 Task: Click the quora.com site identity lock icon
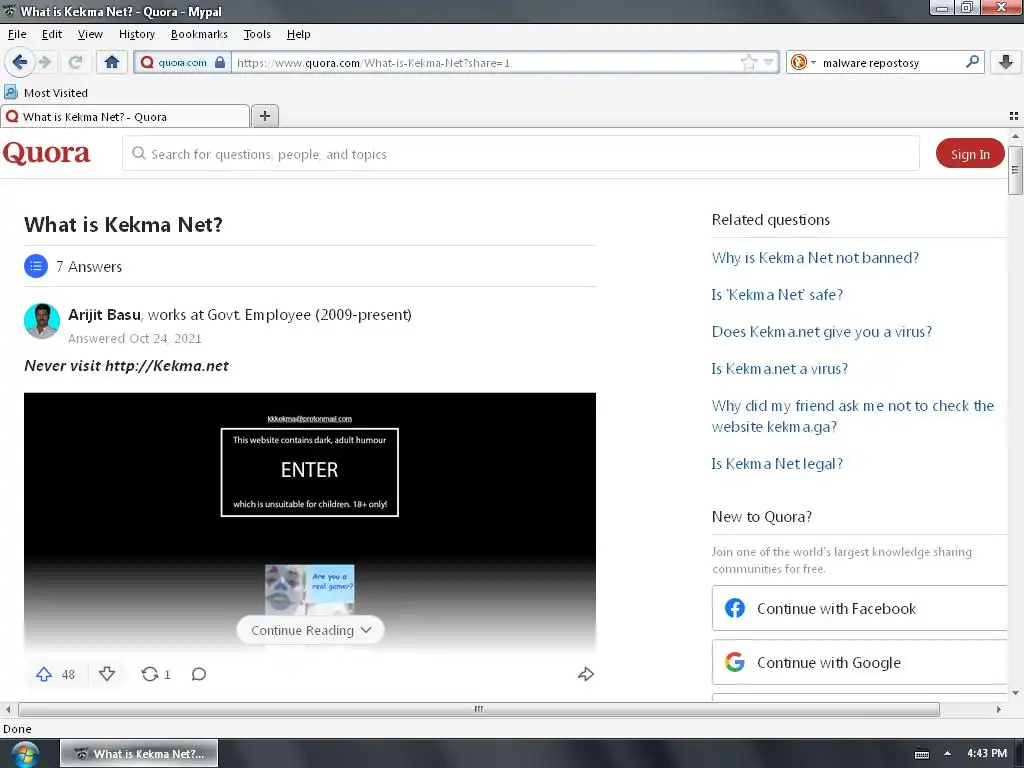pos(220,63)
